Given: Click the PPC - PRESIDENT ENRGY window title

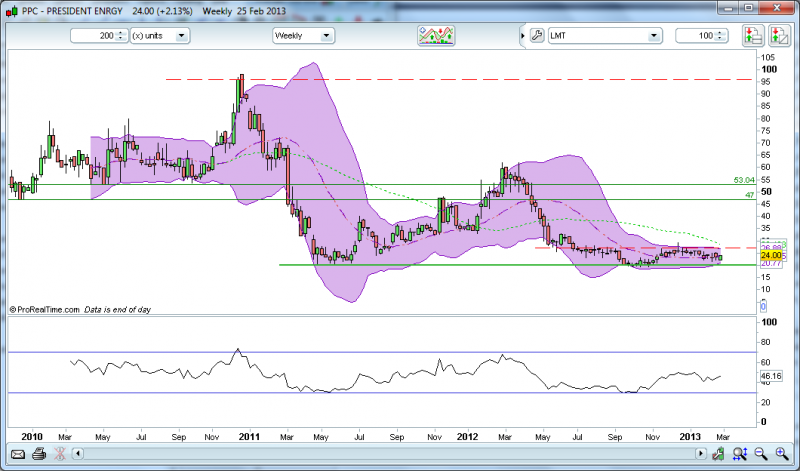Looking at the screenshot, I should pyautogui.click(x=74, y=11).
